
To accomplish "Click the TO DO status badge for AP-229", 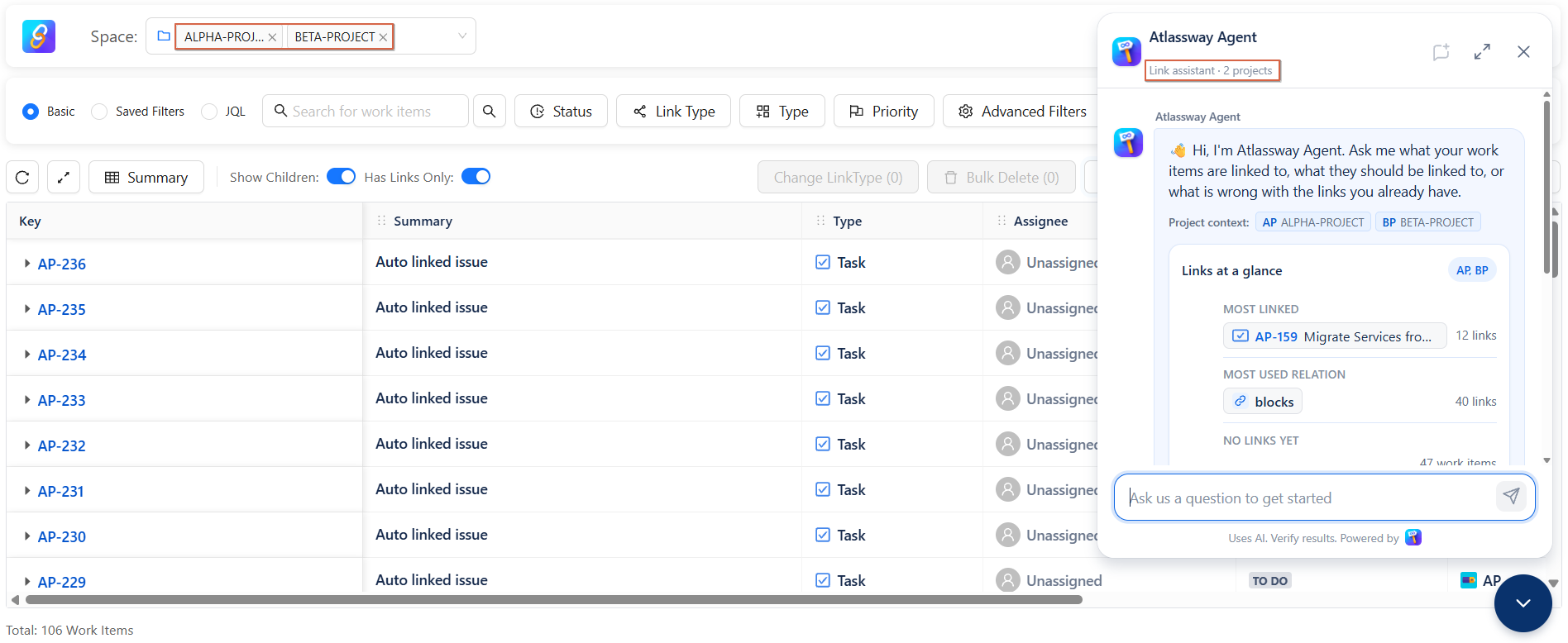I will (x=1269, y=581).
